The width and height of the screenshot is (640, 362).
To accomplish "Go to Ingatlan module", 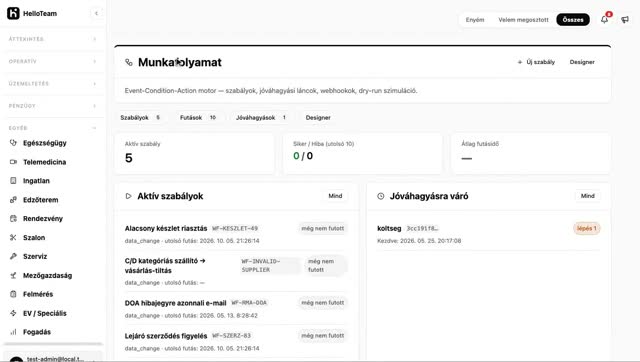I will pyautogui.click(x=52, y=181).
